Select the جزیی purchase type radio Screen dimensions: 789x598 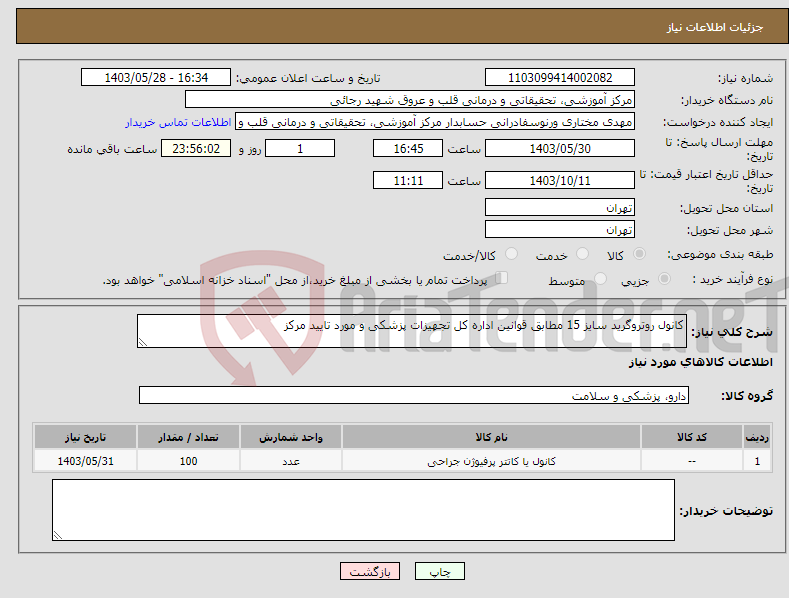664,278
